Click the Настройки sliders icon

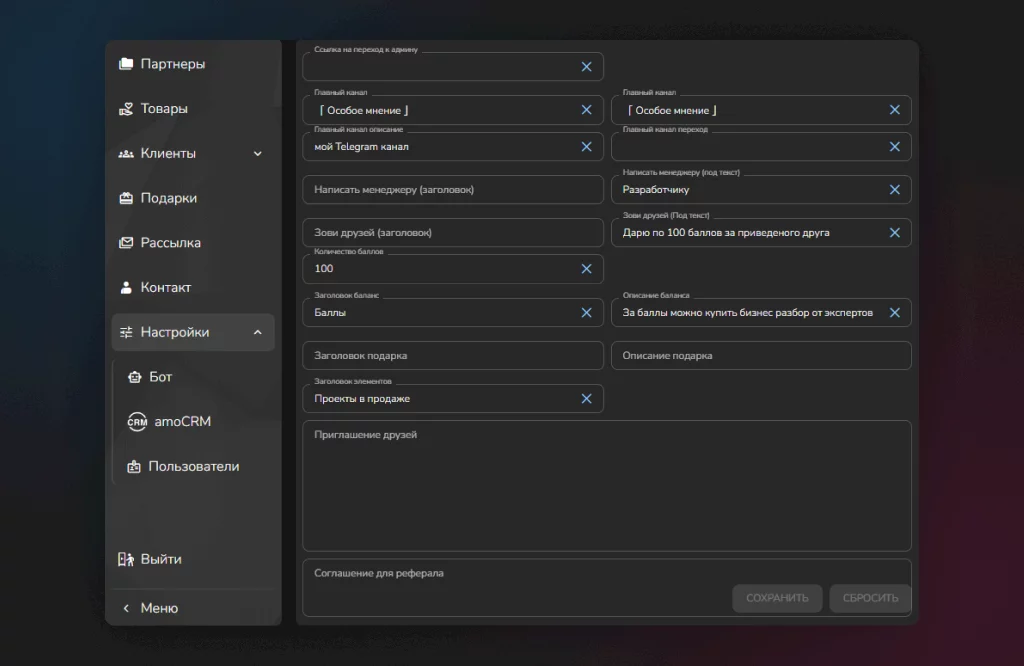[x=126, y=332]
